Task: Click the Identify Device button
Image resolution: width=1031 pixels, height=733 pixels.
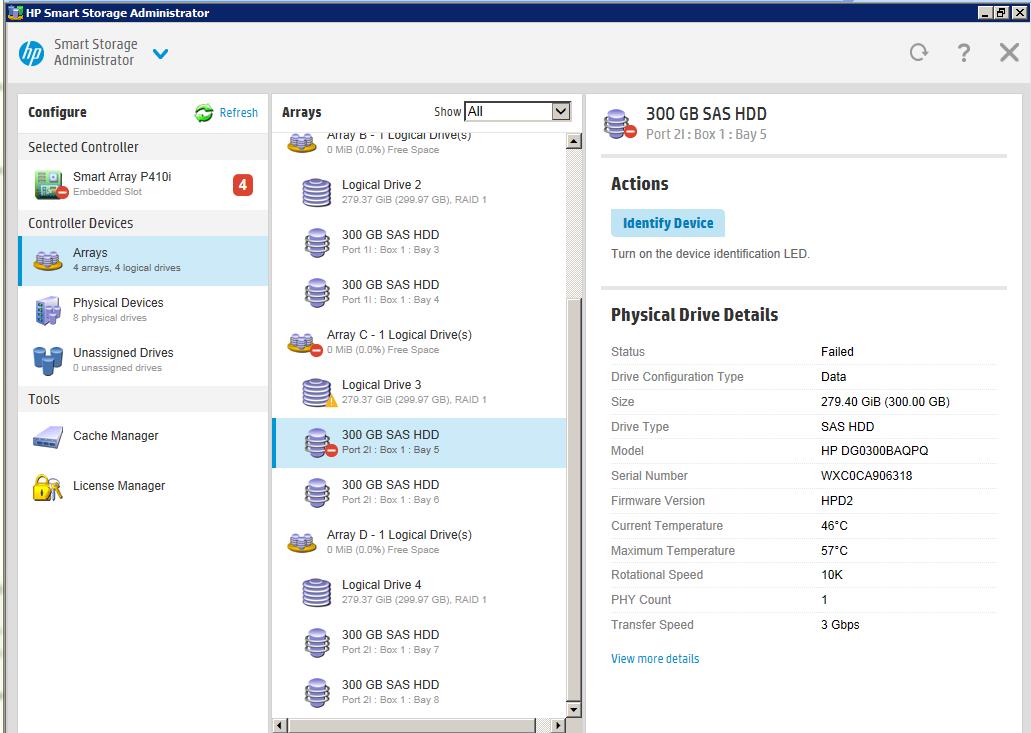Action: (668, 224)
